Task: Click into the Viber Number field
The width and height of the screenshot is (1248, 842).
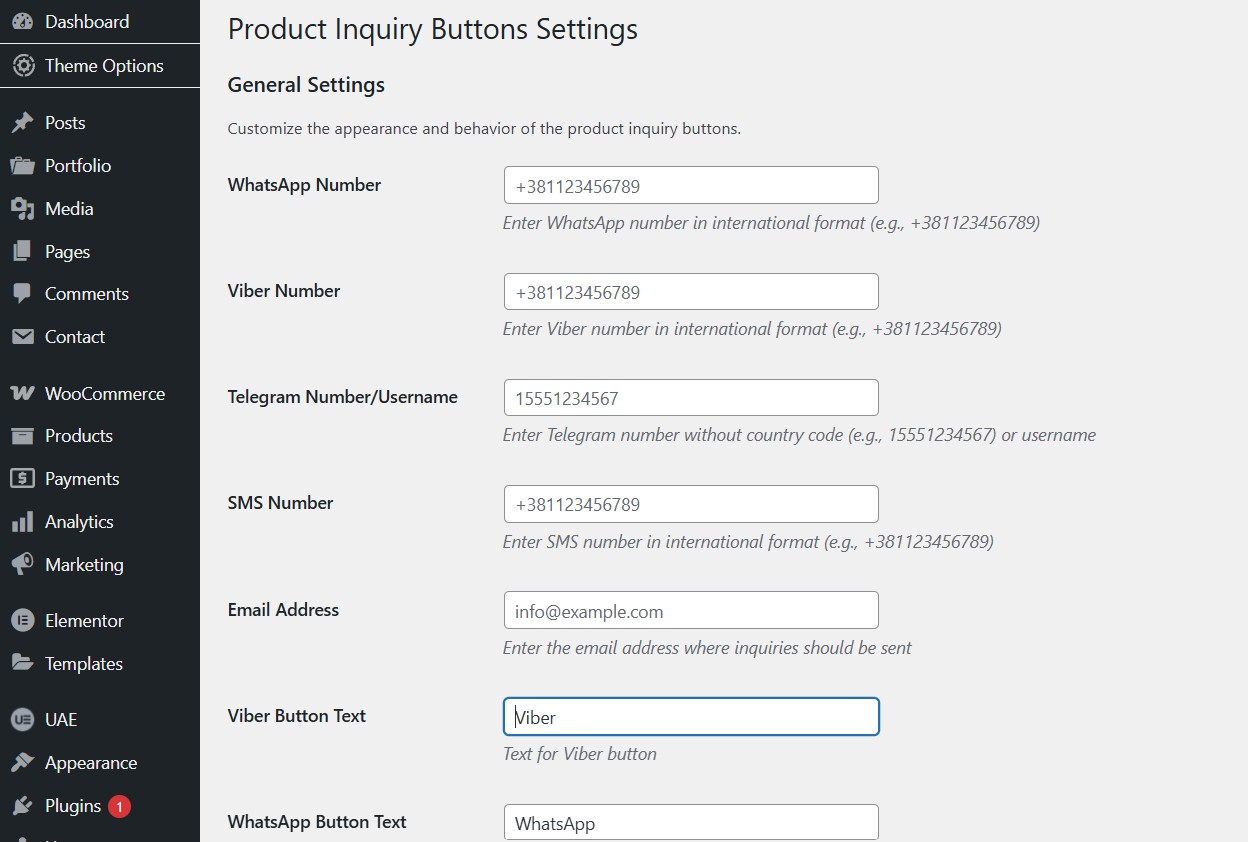Action: click(691, 292)
